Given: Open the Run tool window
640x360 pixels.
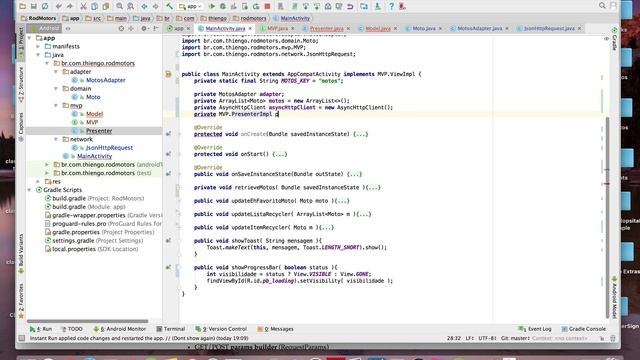Looking at the screenshot, I should pyautogui.click(x=41, y=329).
